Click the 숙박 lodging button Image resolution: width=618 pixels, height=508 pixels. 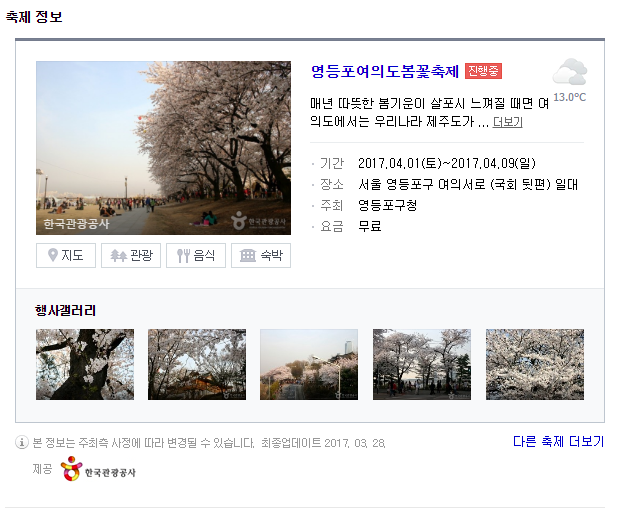tap(261, 255)
